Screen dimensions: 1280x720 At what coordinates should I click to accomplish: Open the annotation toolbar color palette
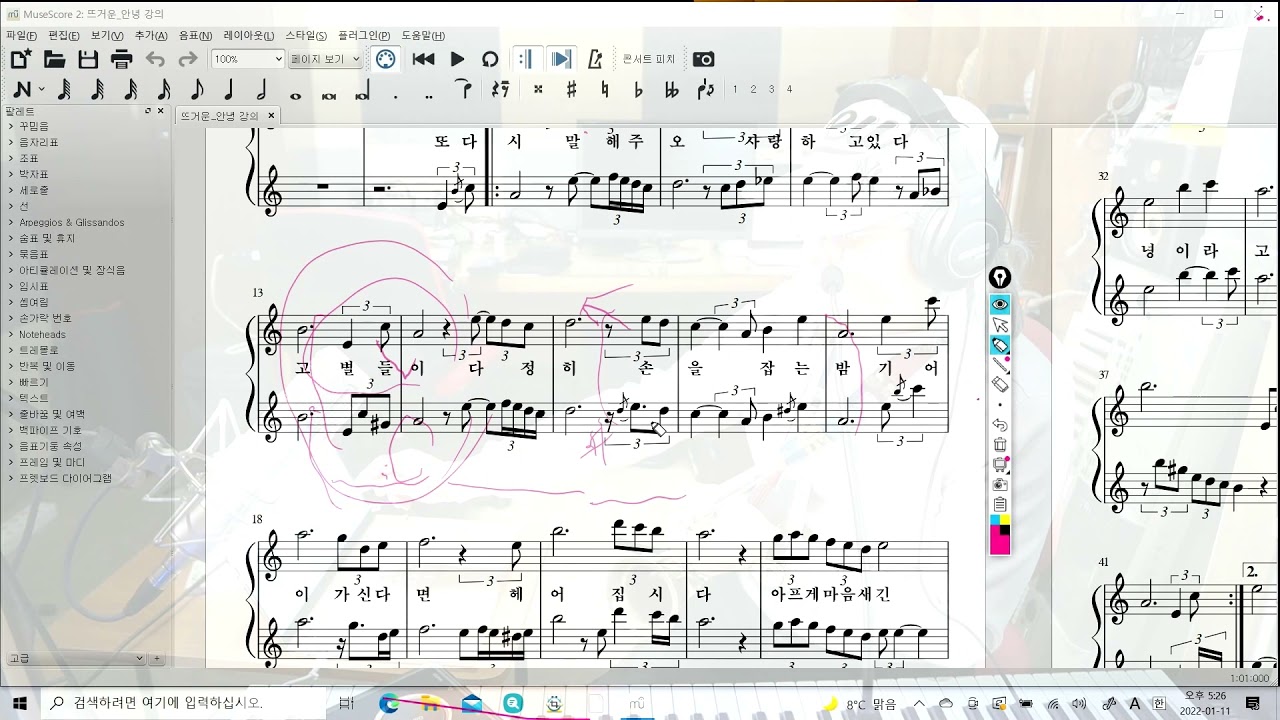1000,534
